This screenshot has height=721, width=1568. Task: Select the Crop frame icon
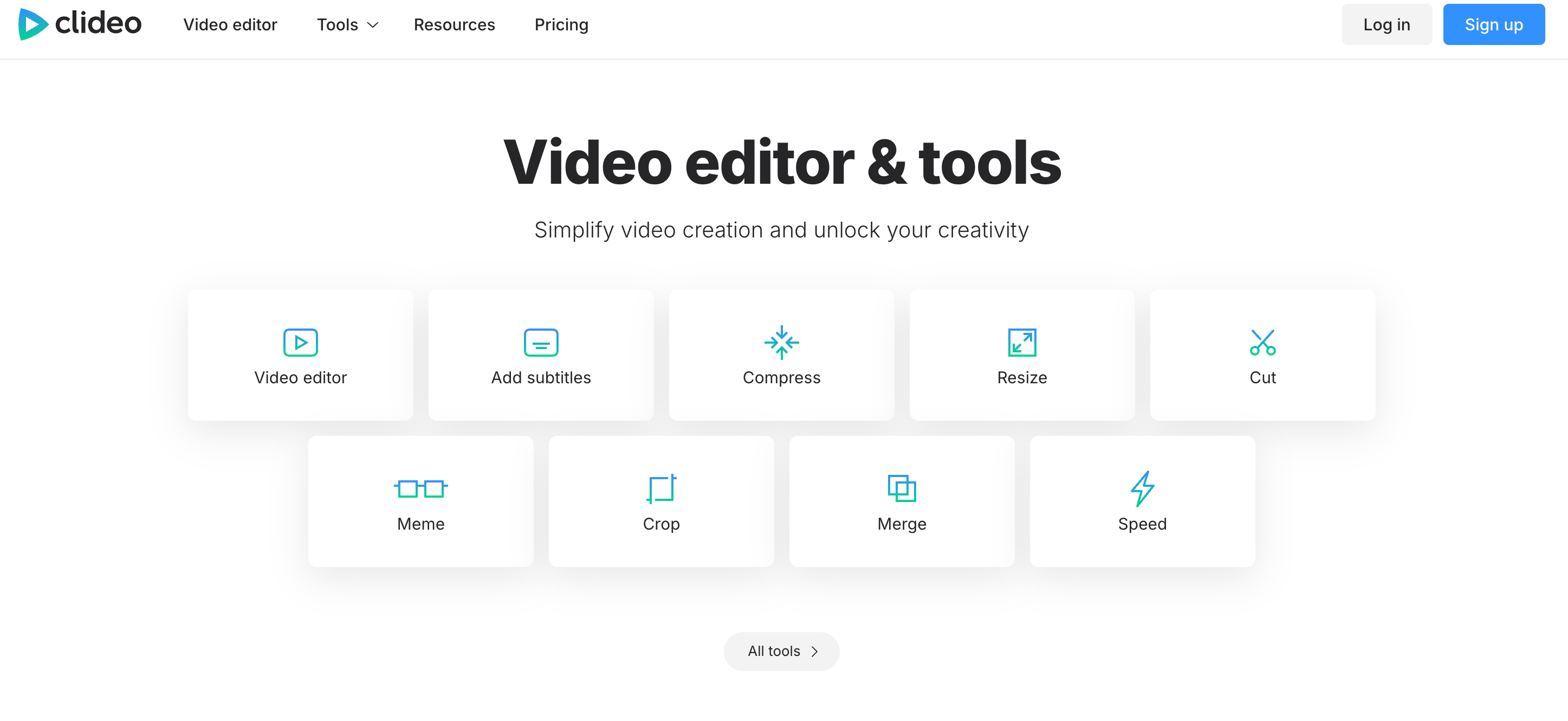click(x=661, y=488)
